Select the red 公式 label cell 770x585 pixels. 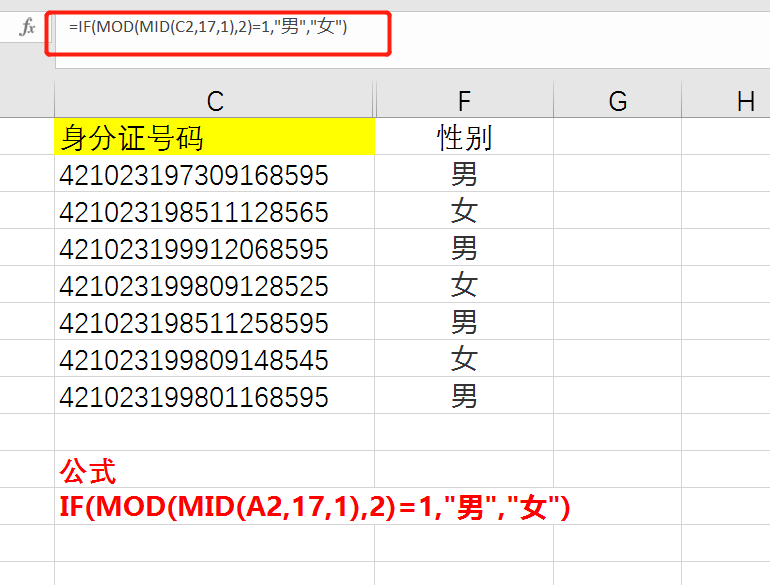pos(215,469)
